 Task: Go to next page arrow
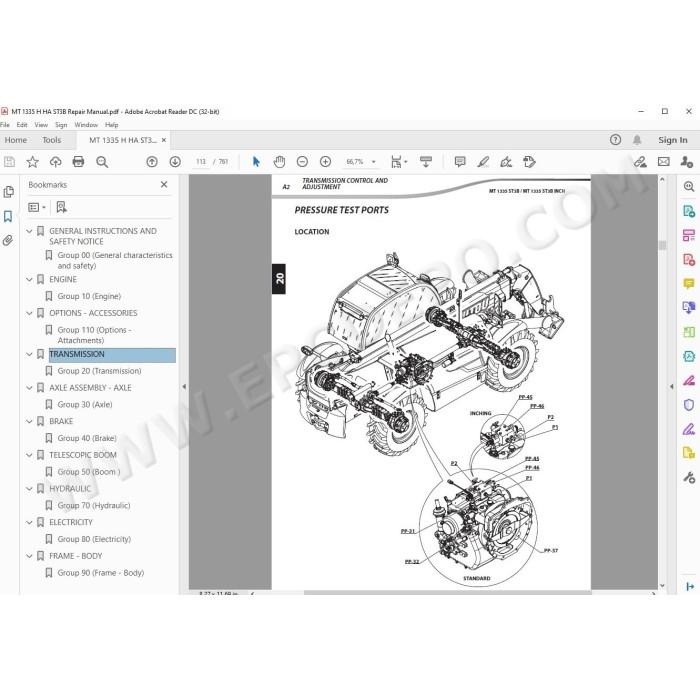tap(175, 162)
